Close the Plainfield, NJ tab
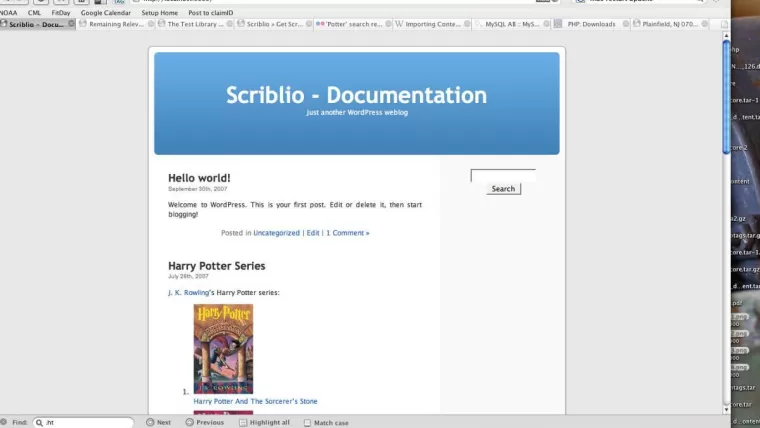This screenshot has width=760, height=428. (705, 24)
